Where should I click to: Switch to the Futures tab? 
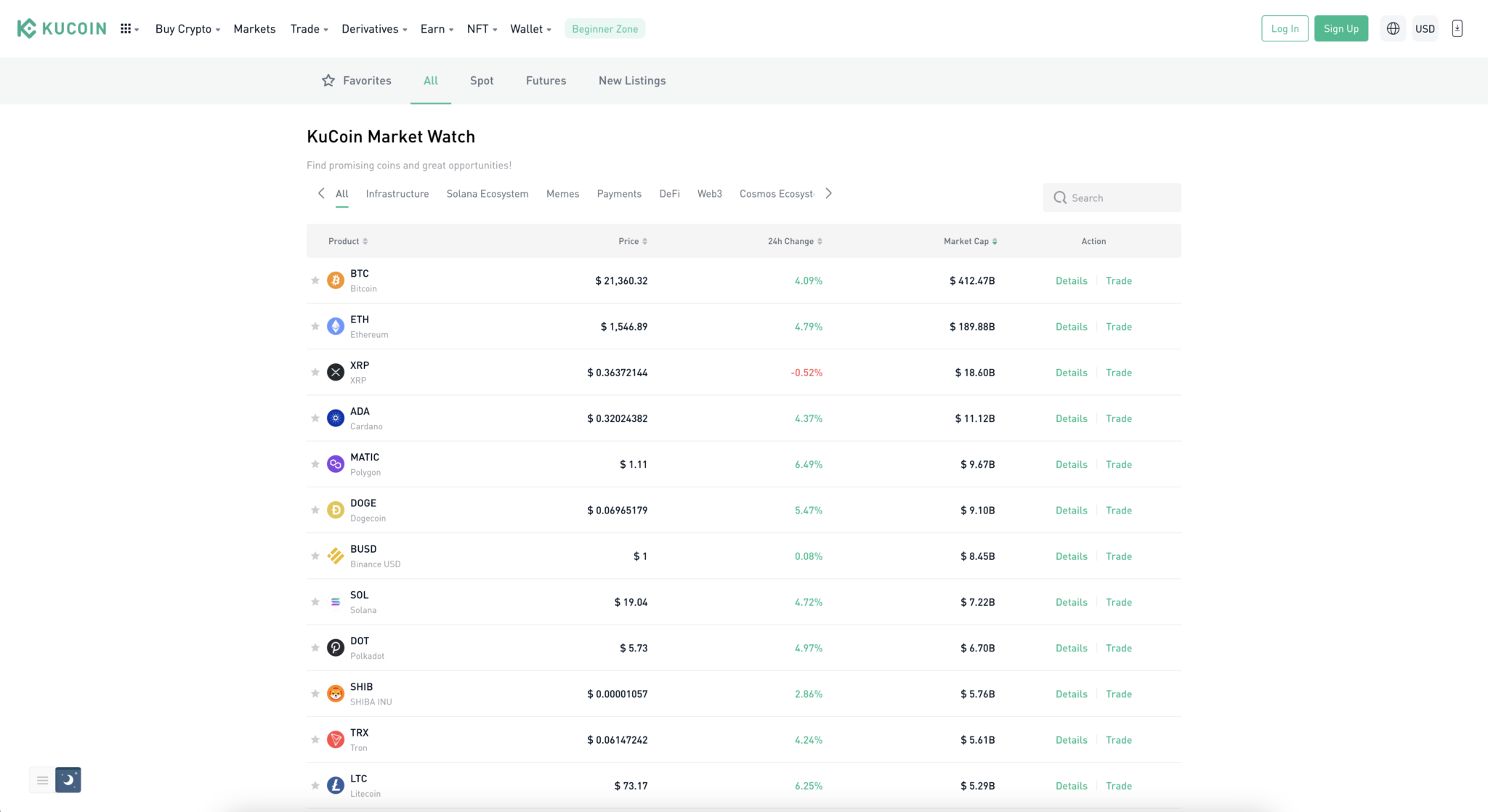click(546, 81)
